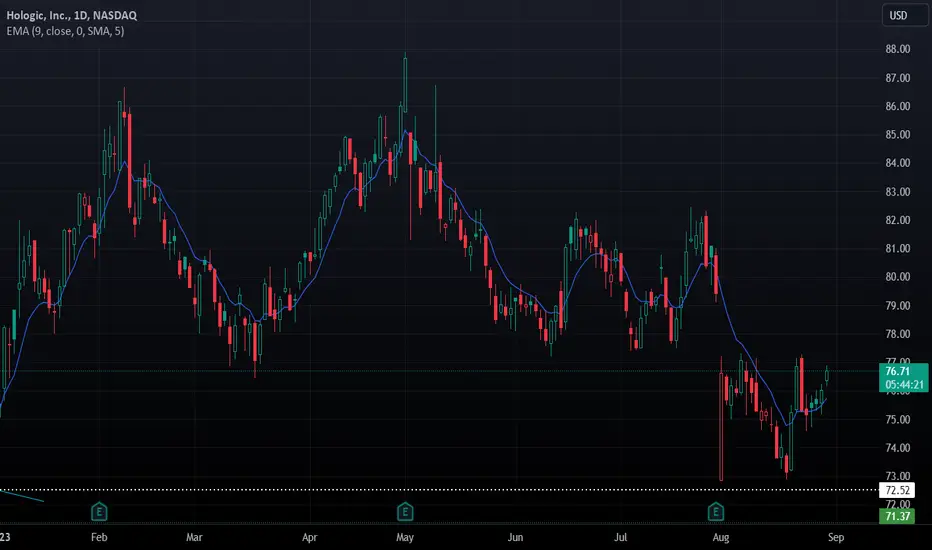Click the 81.00 price axis label

pos(898,249)
